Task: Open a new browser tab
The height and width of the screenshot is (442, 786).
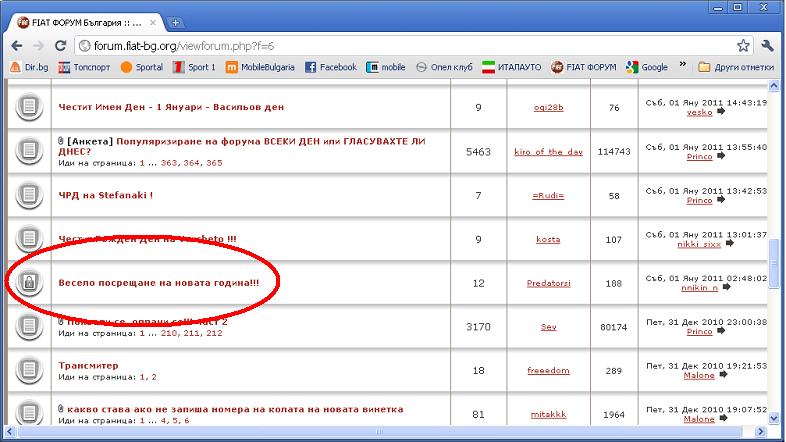Action: [x=176, y=22]
